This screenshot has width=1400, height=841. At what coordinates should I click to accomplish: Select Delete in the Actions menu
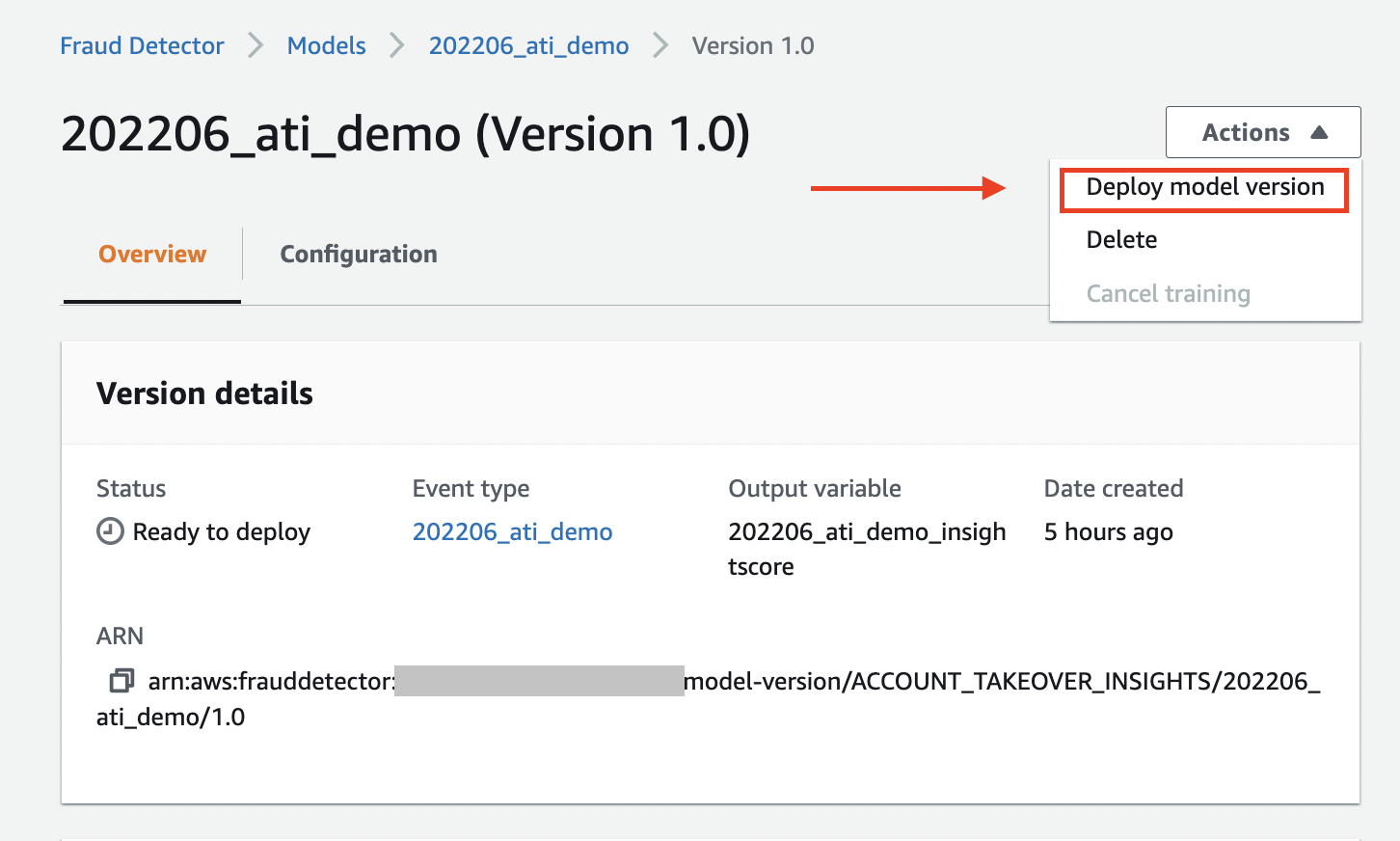[x=1121, y=240]
